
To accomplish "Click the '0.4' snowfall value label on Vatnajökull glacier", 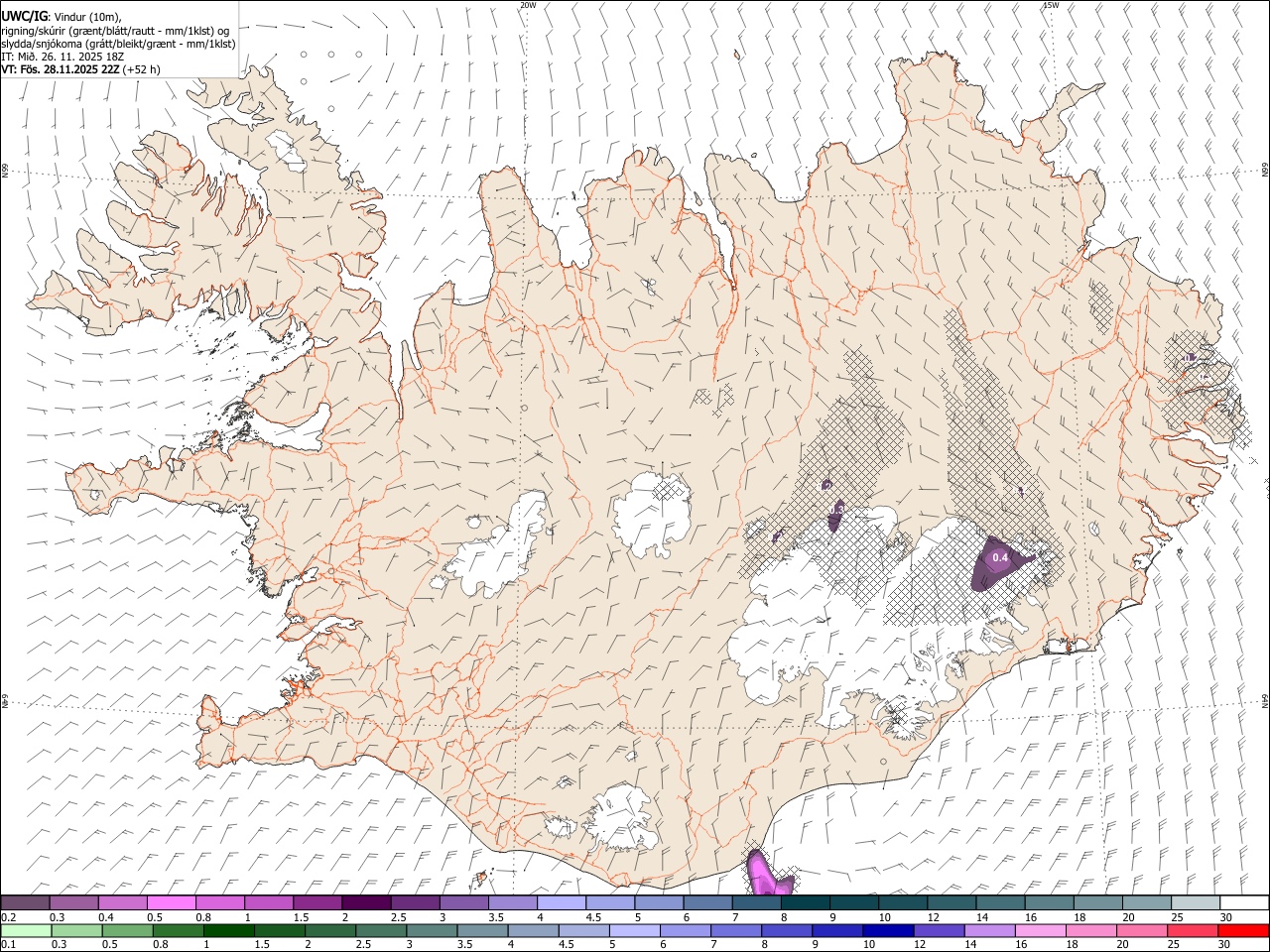I will click(1000, 558).
